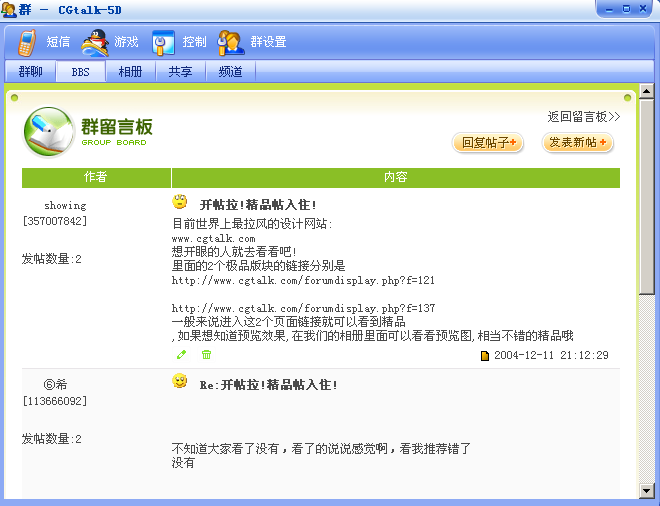Click the ID [357007842]

(55, 221)
